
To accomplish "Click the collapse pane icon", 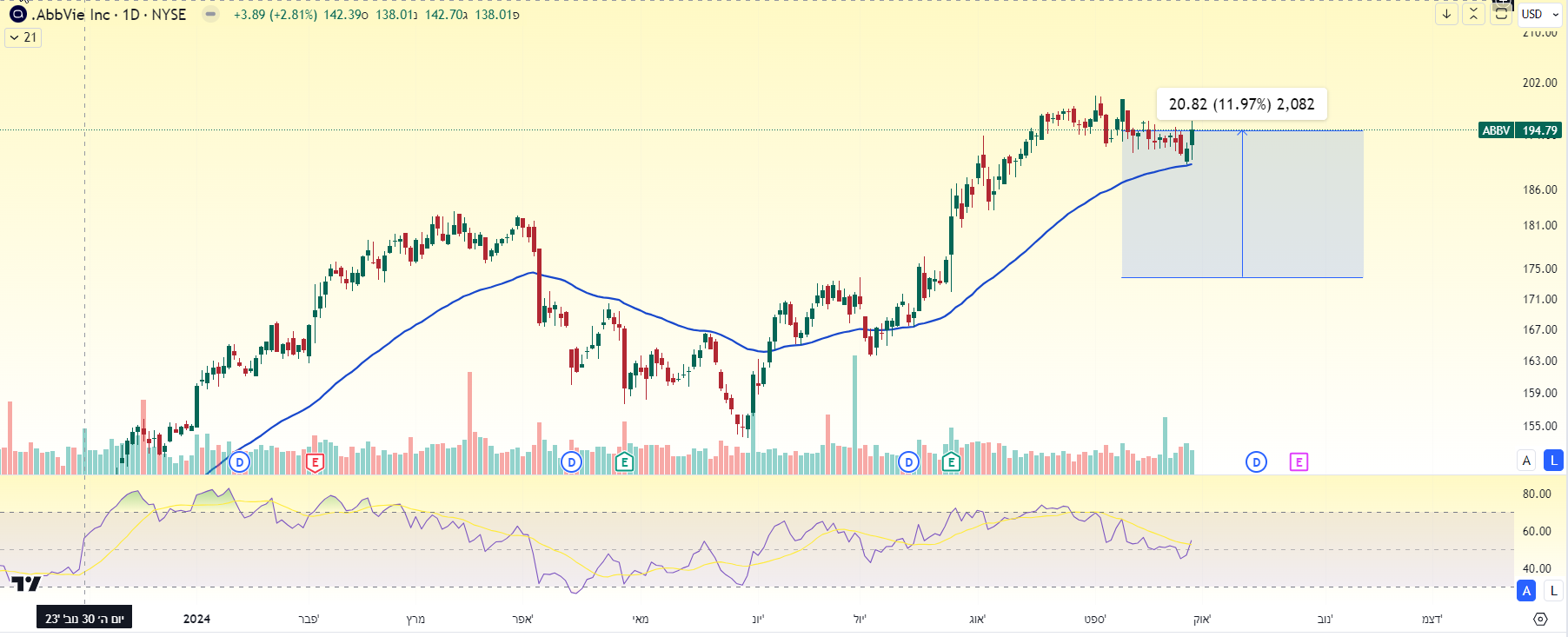I will 1473,14.
